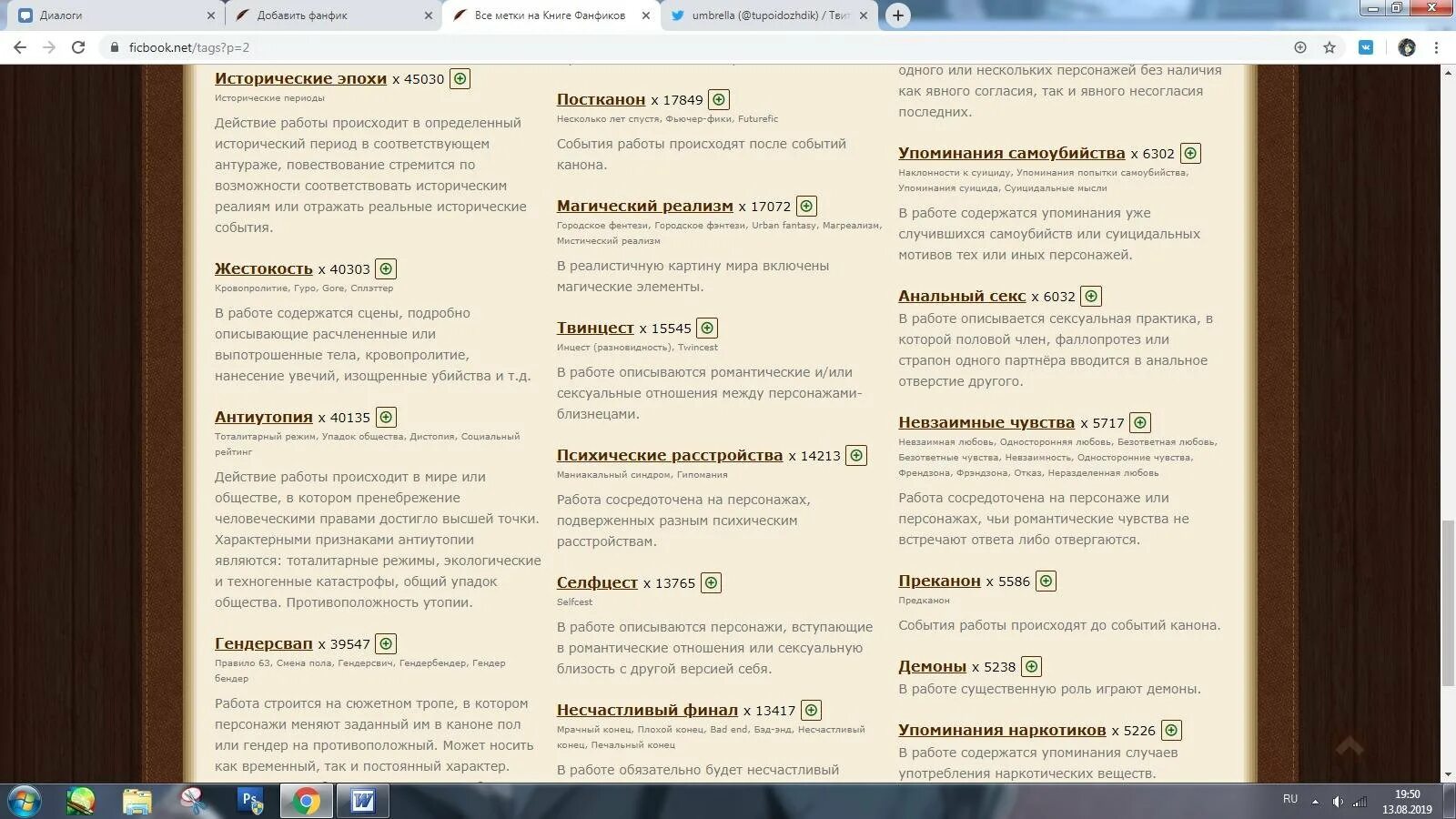Add the Невзаимные чувства tag with plus icon
Viewport: 1456px width, 819px height.
tap(1140, 423)
